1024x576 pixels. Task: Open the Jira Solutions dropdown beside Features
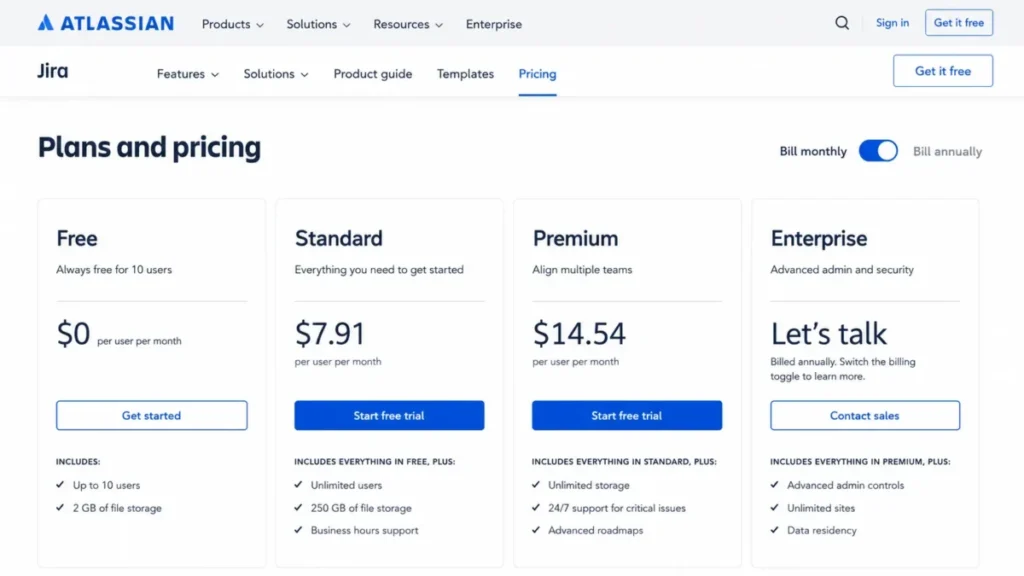click(x=276, y=74)
